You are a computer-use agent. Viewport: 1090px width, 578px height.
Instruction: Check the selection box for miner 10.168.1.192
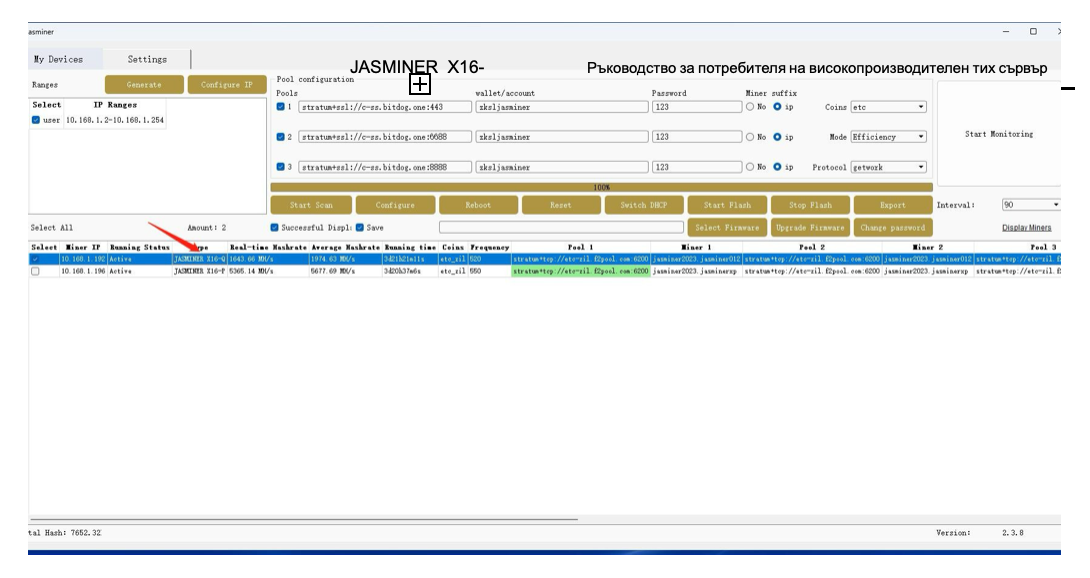[35, 259]
